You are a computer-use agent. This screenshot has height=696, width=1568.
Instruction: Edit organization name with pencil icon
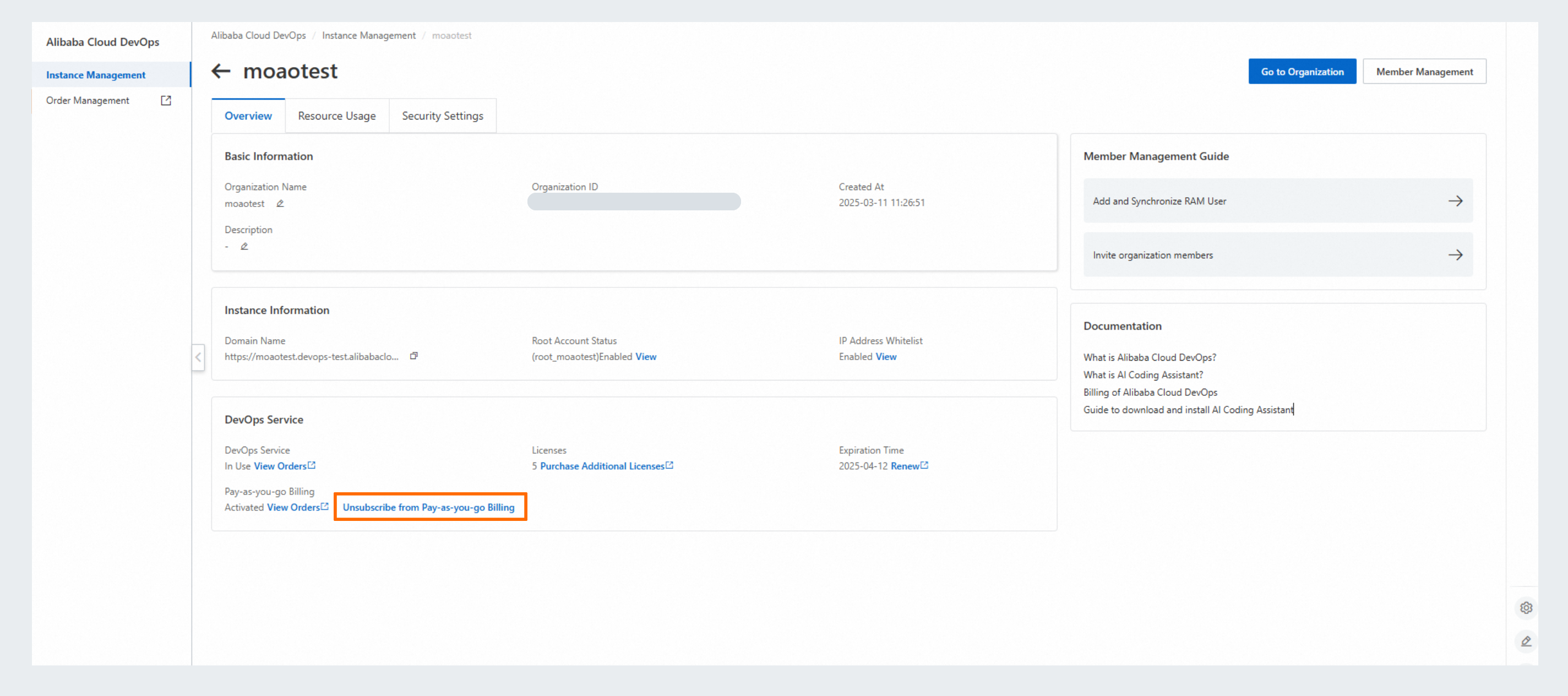[280, 203]
